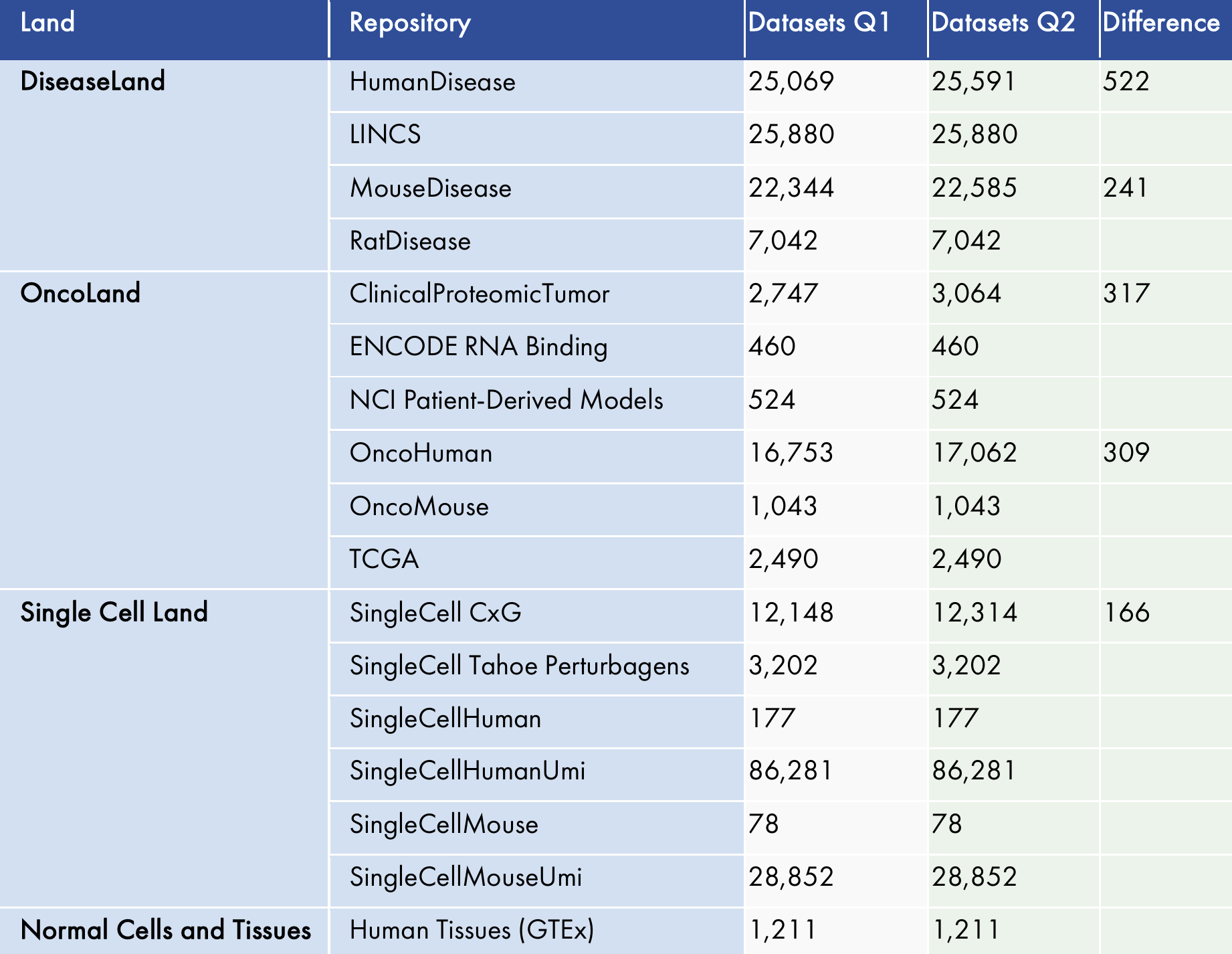Click the ENCODE RNA Binding Q1 value
Screen dimensions: 1232x954
click(772, 347)
